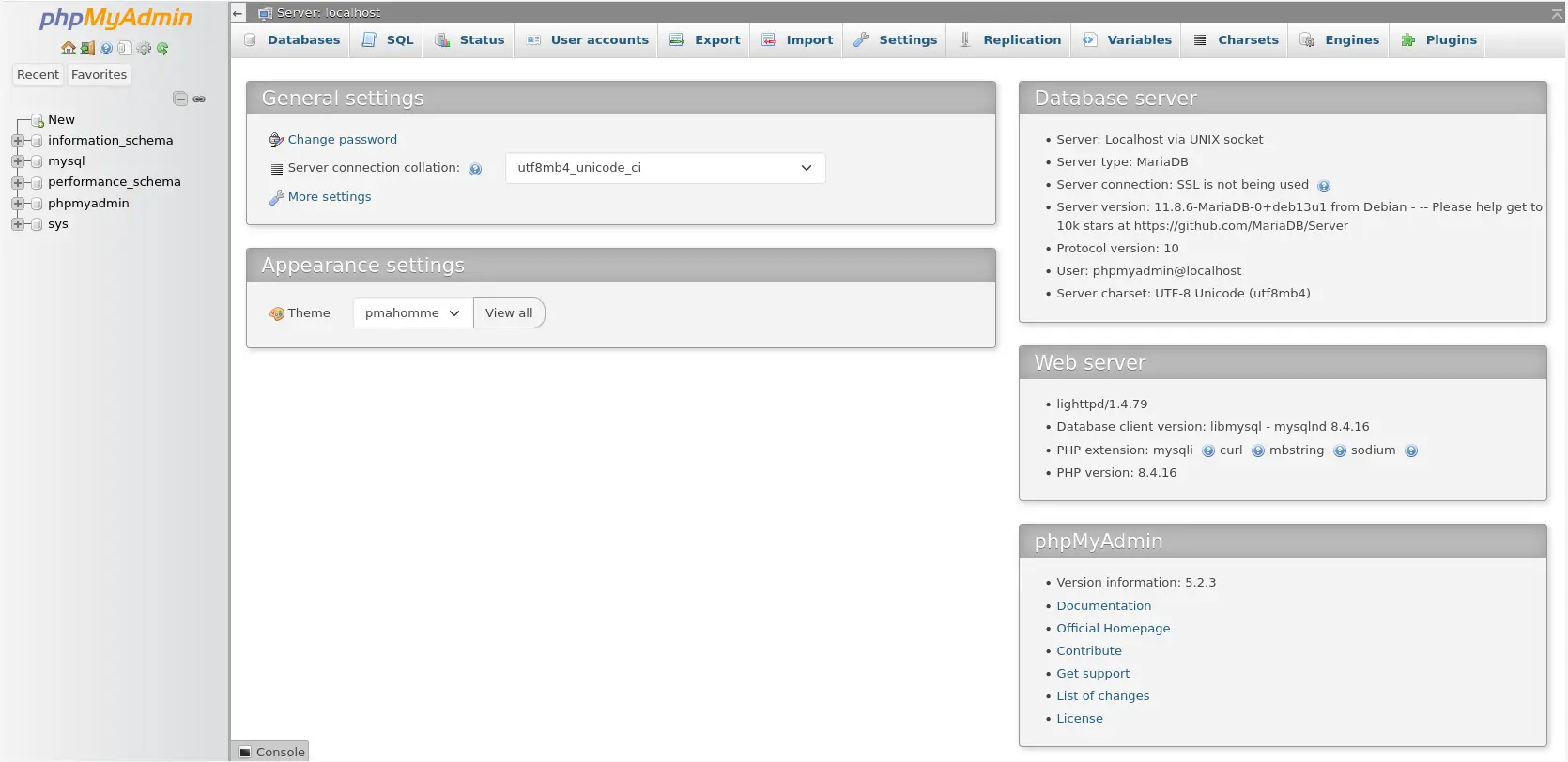Open the Theme dropdown showing pmahomme
Viewport: 1568px width, 762px height.
coord(412,313)
